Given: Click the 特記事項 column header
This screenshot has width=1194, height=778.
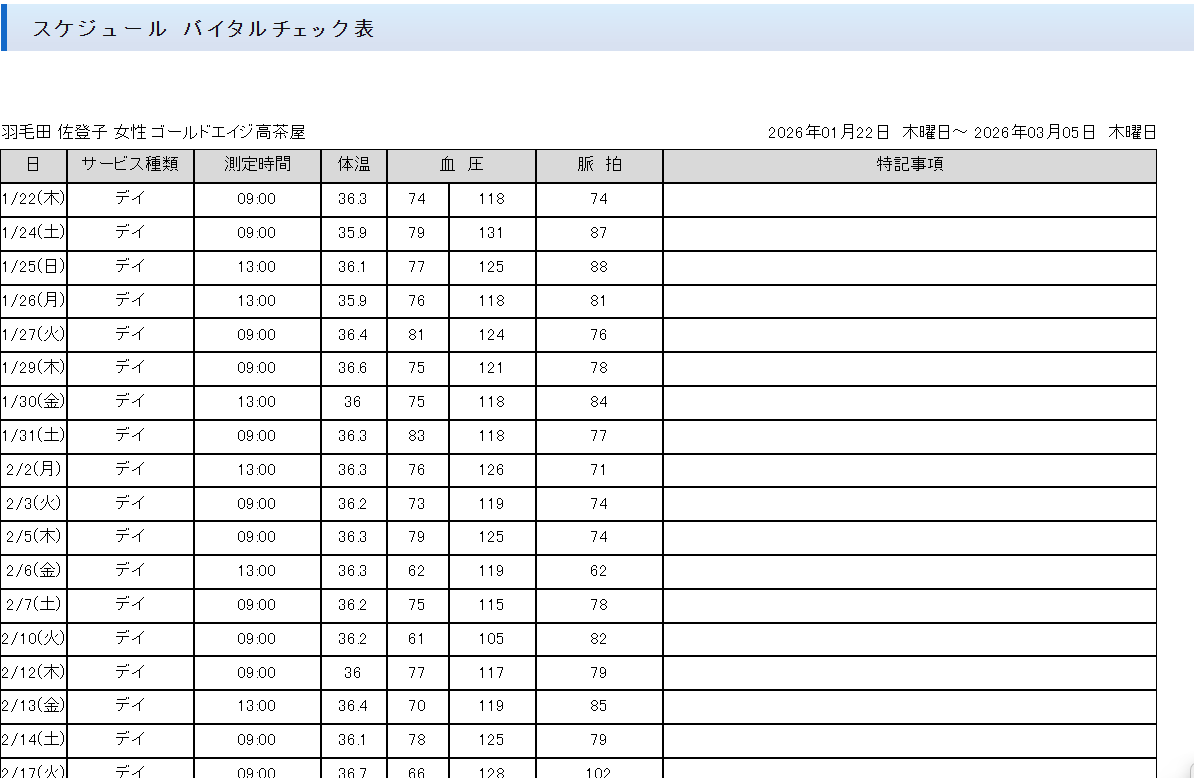Looking at the screenshot, I should click(909, 165).
